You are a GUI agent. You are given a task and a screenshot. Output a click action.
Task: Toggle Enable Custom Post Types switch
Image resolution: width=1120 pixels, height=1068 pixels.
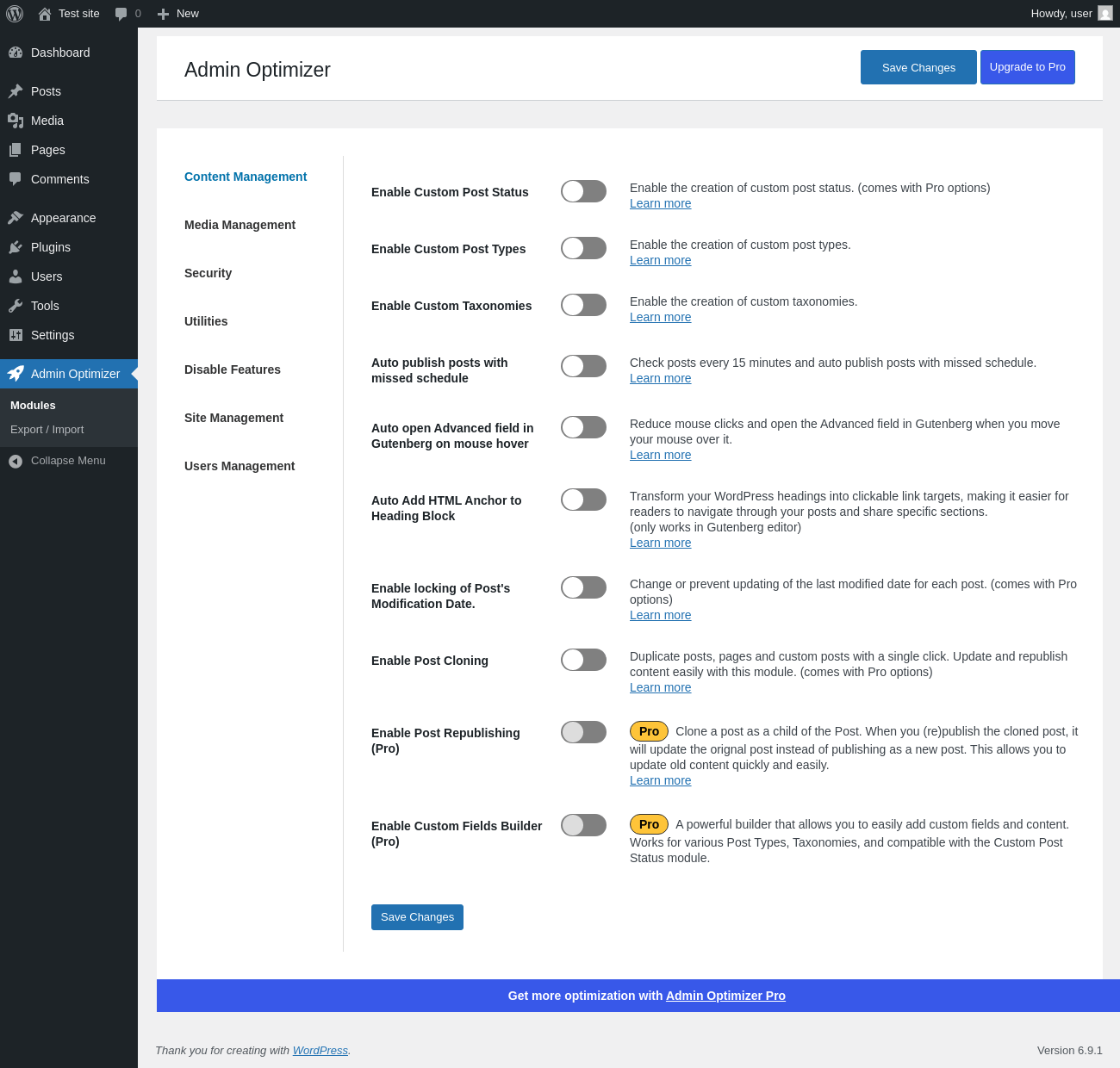[583, 248]
